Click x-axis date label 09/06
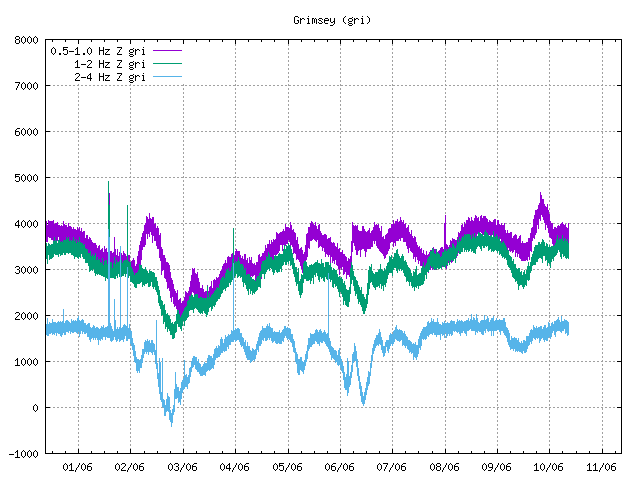 [496, 467]
